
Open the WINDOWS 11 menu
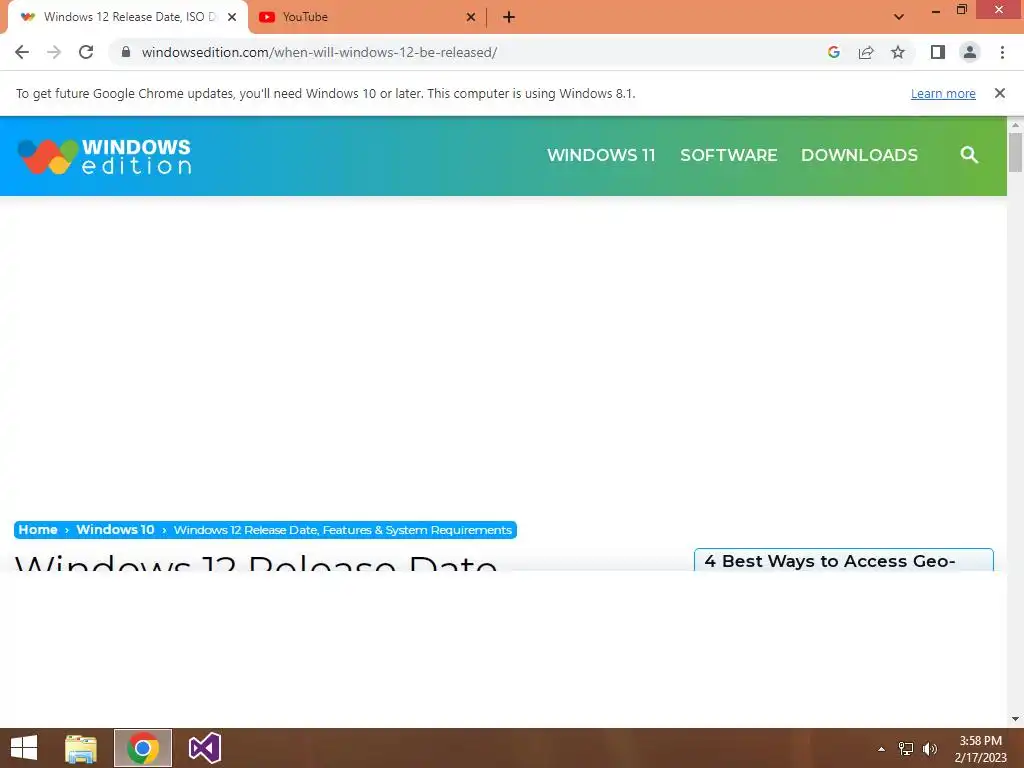(x=601, y=155)
